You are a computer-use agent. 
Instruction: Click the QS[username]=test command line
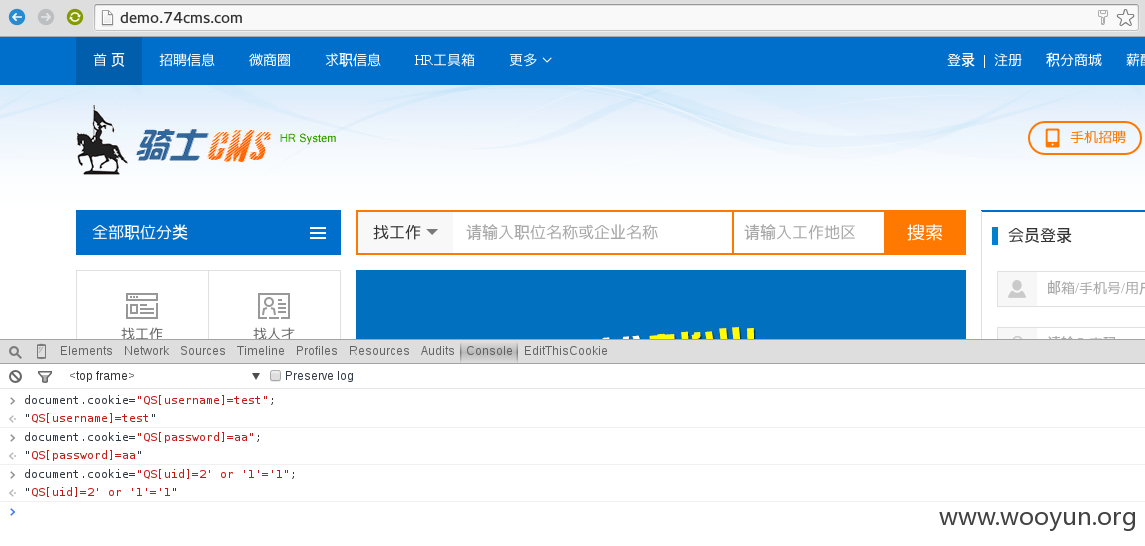pyautogui.click(x=150, y=400)
